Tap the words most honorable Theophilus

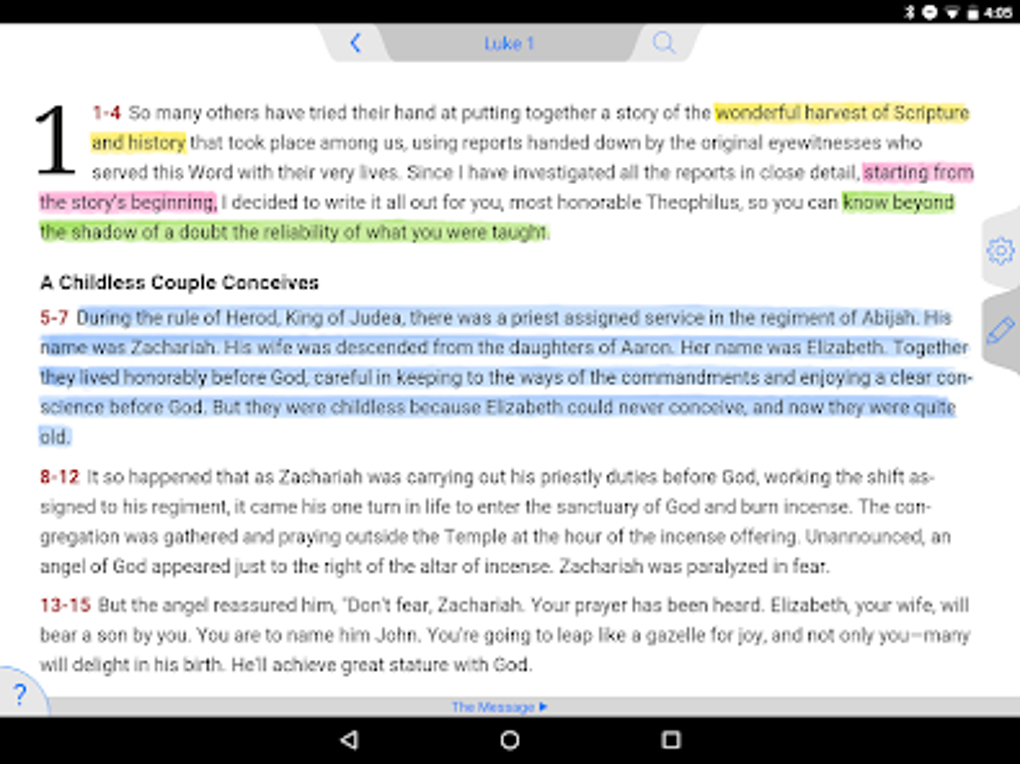[x=624, y=202]
